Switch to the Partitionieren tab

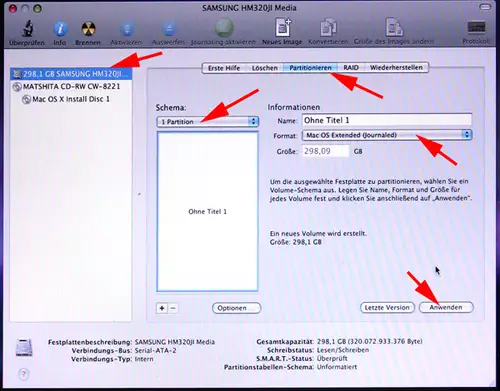tap(310, 68)
